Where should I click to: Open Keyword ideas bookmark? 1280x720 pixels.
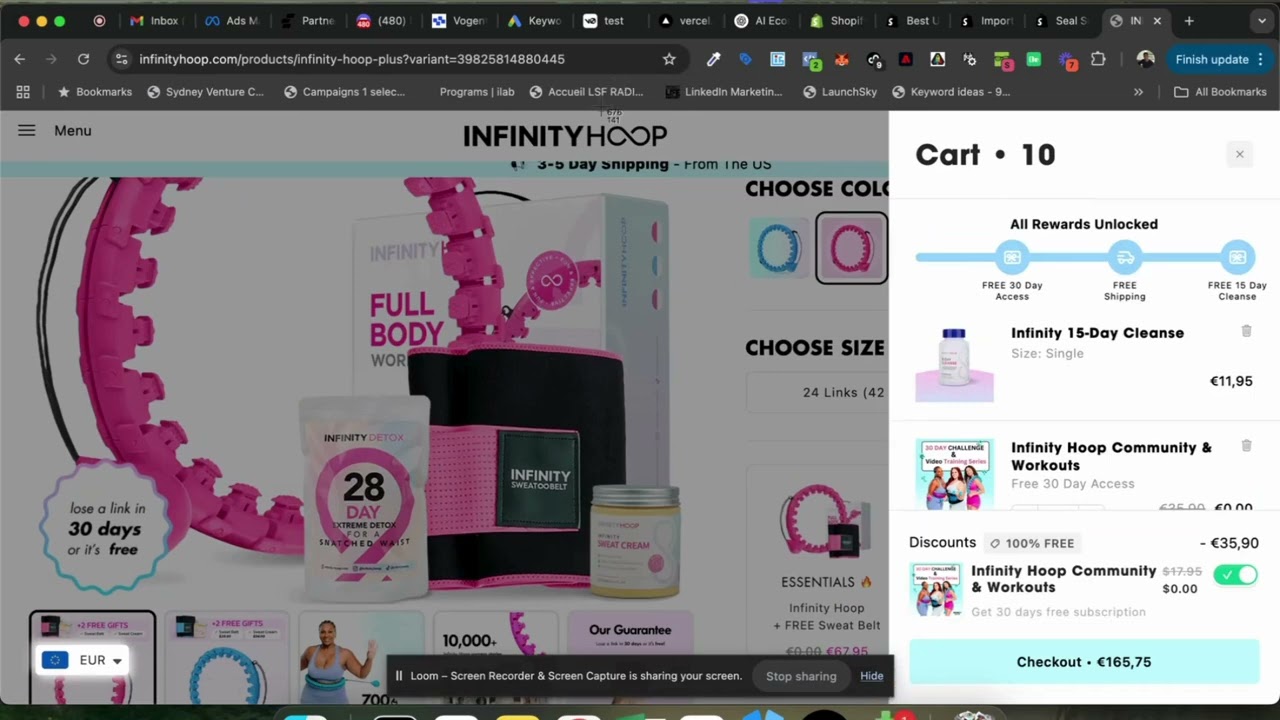951,92
